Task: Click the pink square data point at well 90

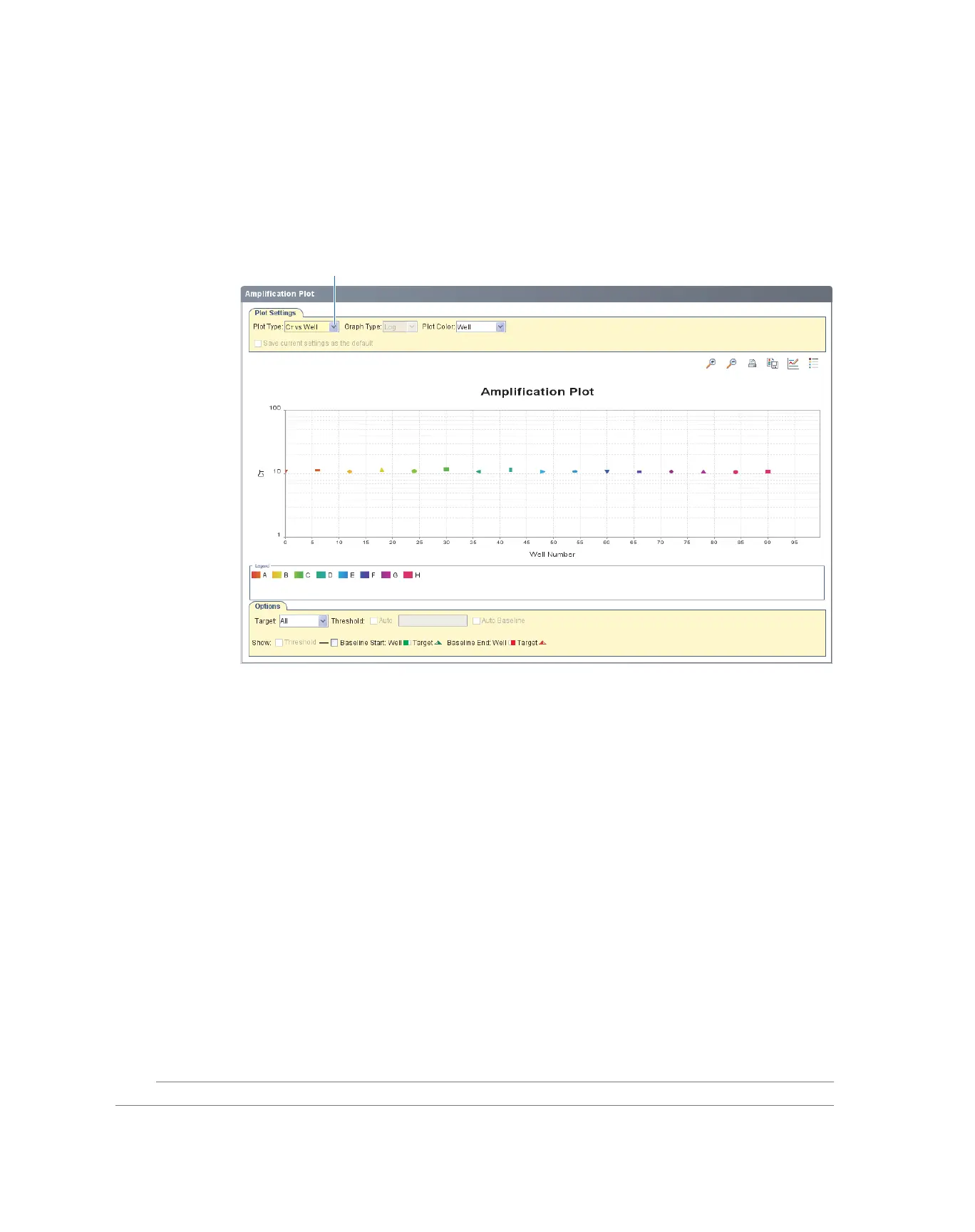Action: pos(768,472)
